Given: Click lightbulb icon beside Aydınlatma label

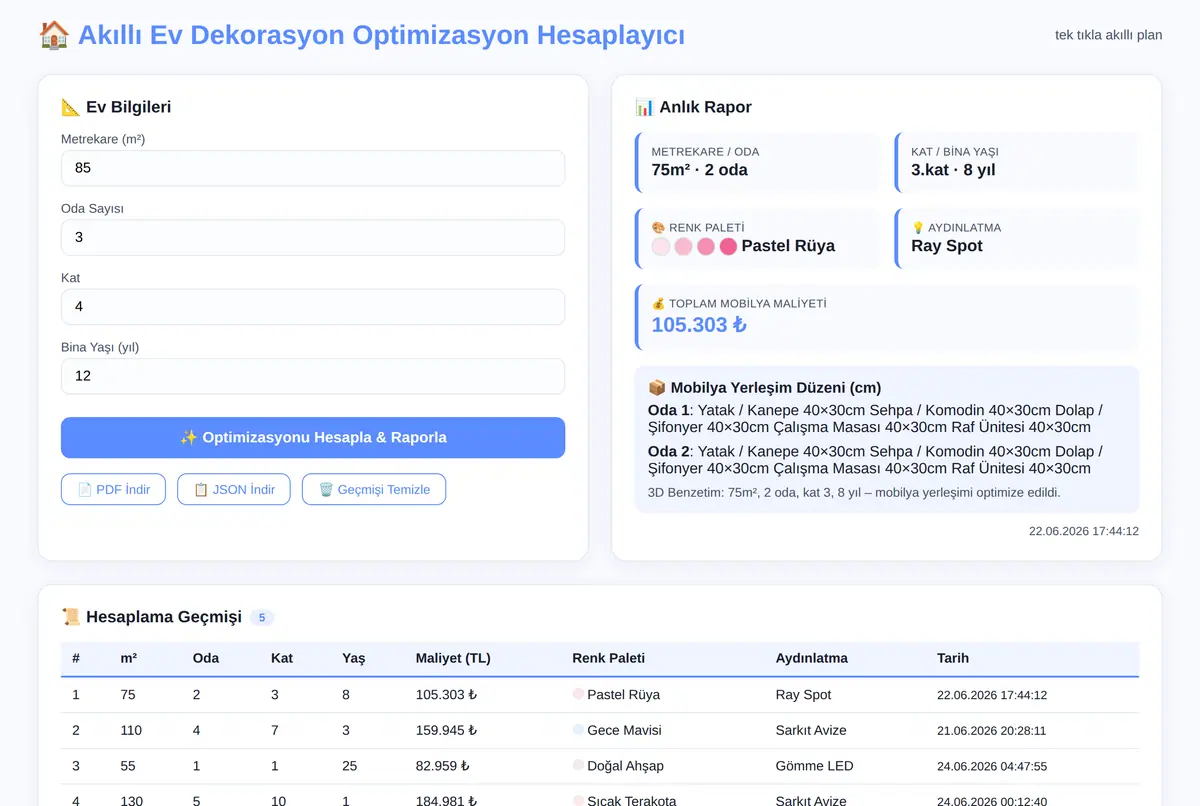Looking at the screenshot, I should [x=918, y=228].
